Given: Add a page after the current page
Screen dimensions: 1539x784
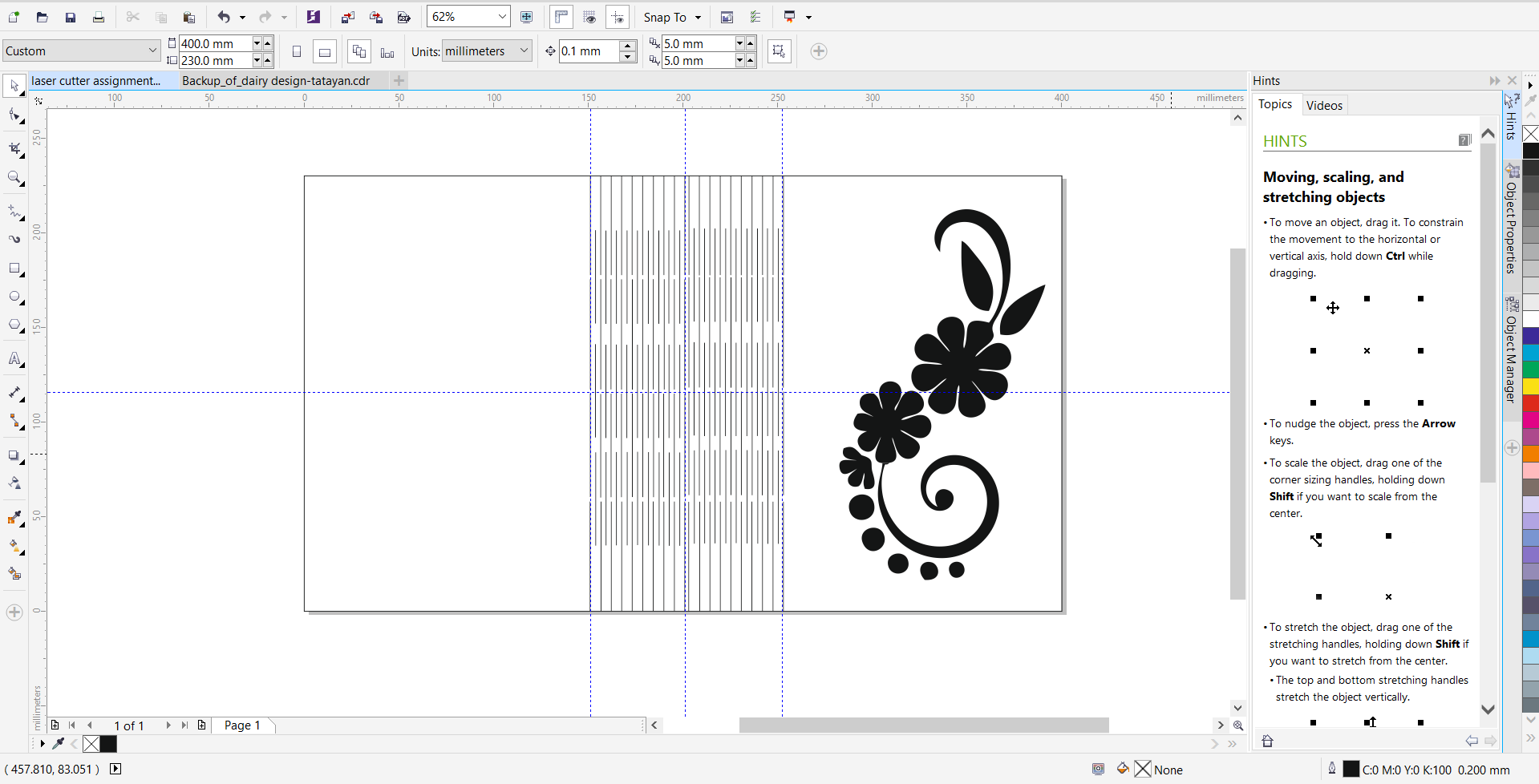Looking at the screenshot, I should 202,725.
